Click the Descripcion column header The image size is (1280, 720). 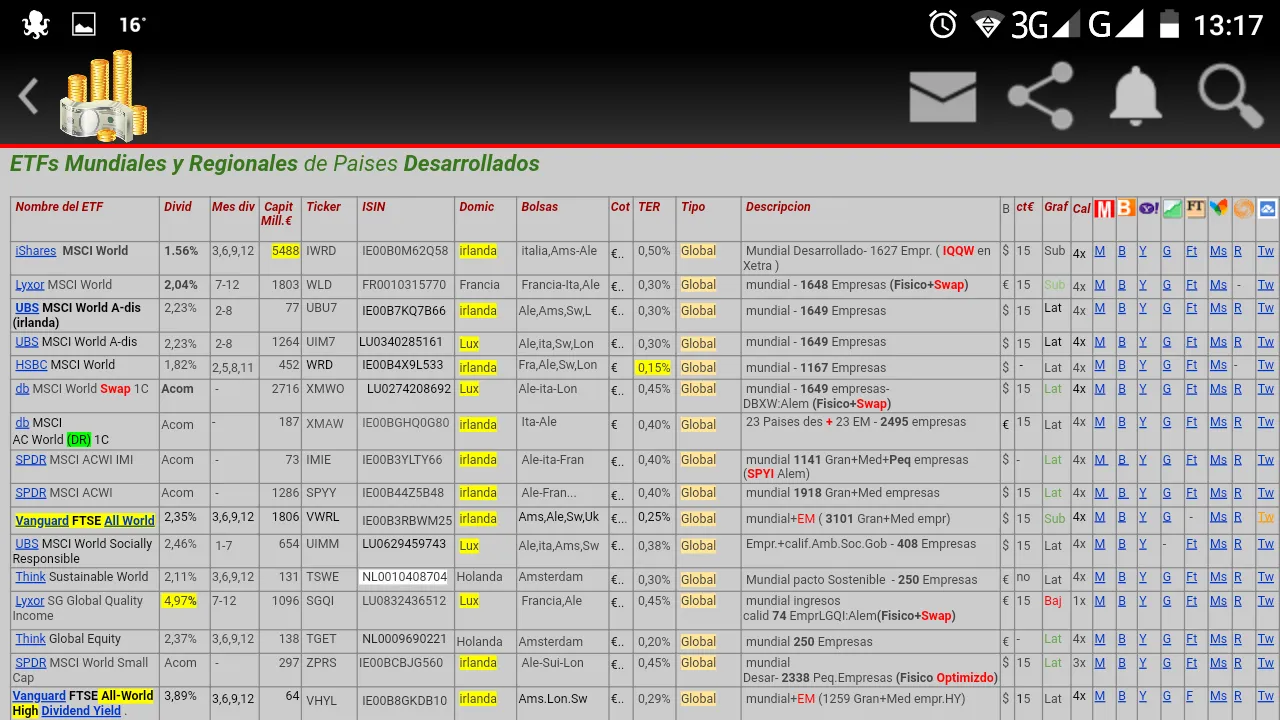click(778, 207)
